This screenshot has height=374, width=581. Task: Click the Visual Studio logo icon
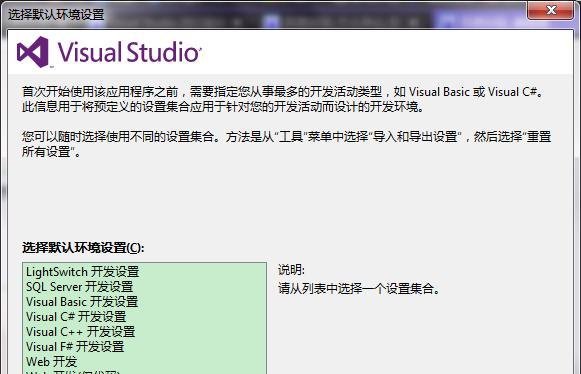[33, 52]
